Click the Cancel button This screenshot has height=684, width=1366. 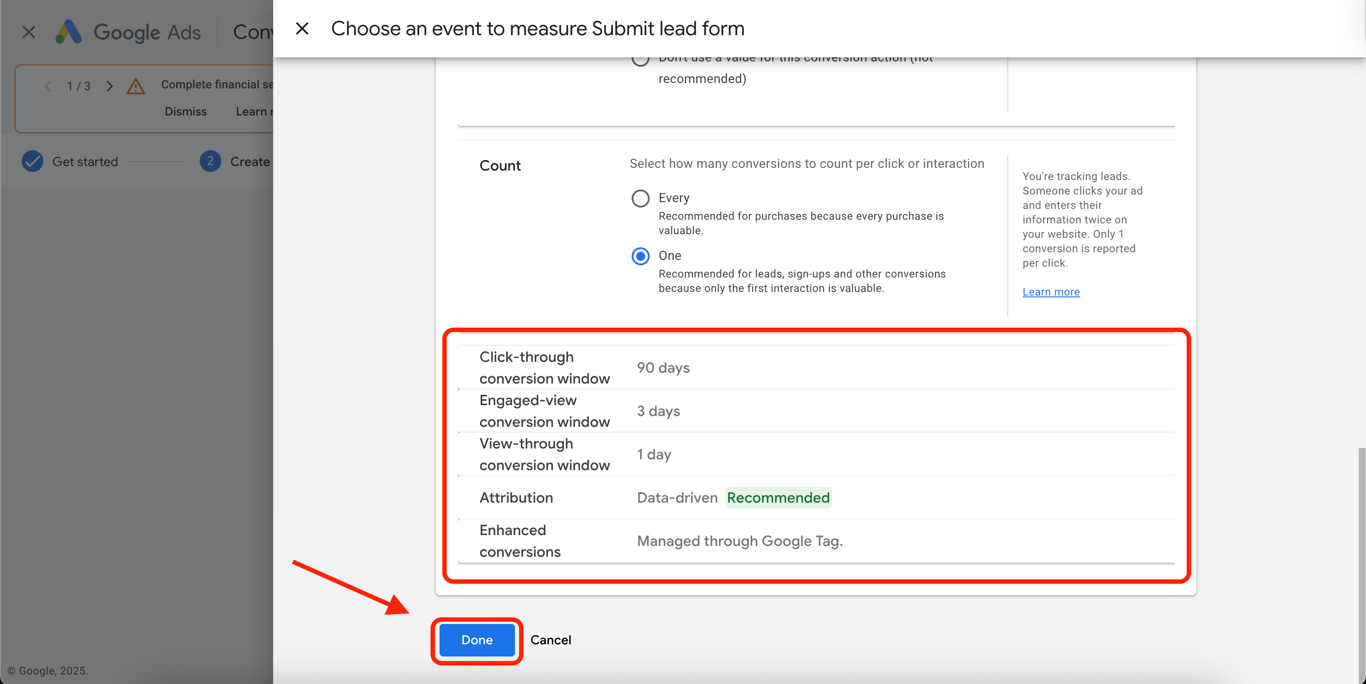coord(551,640)
